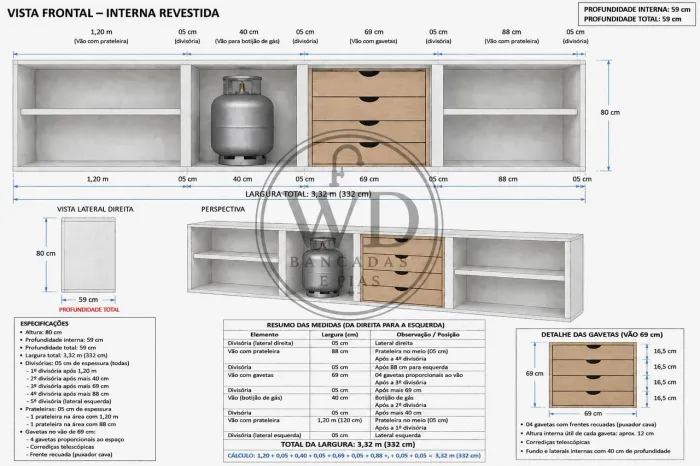Select the "1,20 m (120 cm)" table cell
Screen dimensions: 700x466
click(340, 420)
